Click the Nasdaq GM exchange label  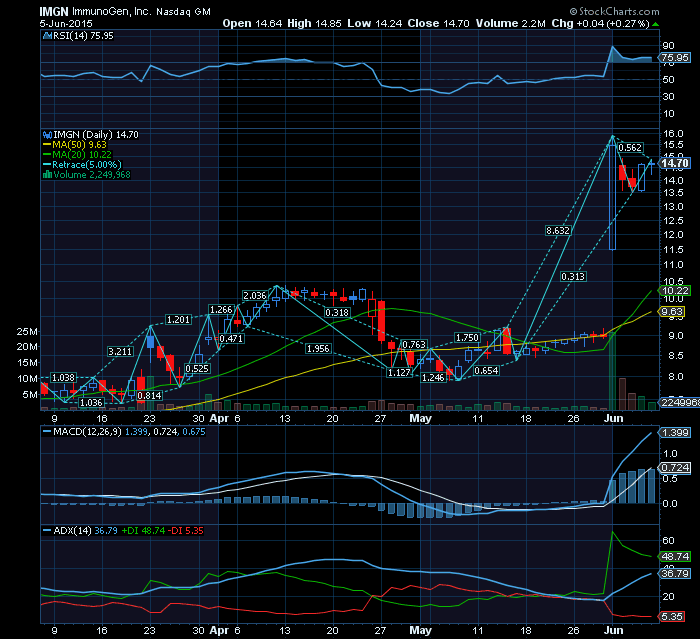click(183, 12)
